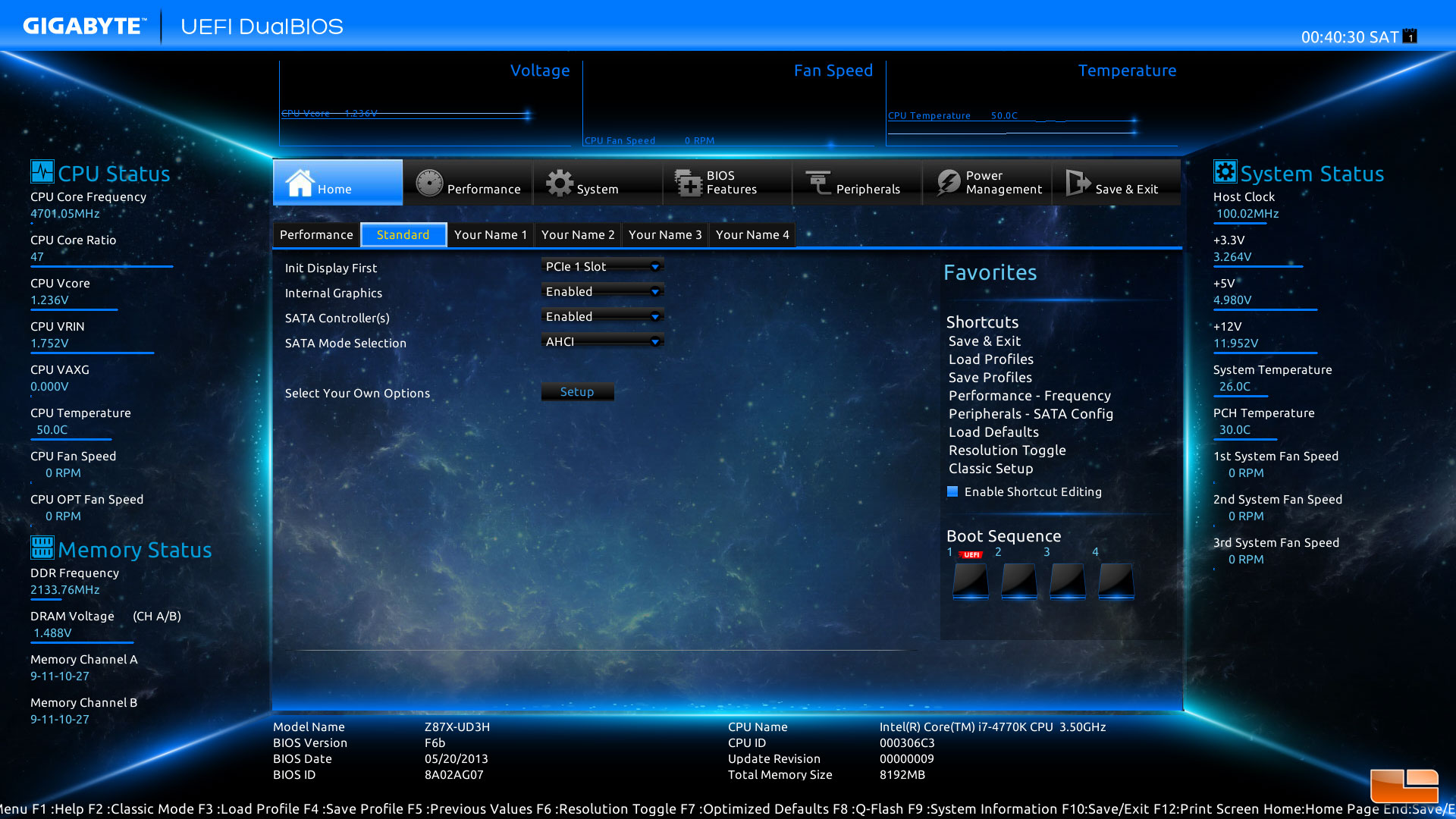
Task: Click DDR Frequency value 2133.76MHz
Action: pyautogui.click(x=65, y=590)
